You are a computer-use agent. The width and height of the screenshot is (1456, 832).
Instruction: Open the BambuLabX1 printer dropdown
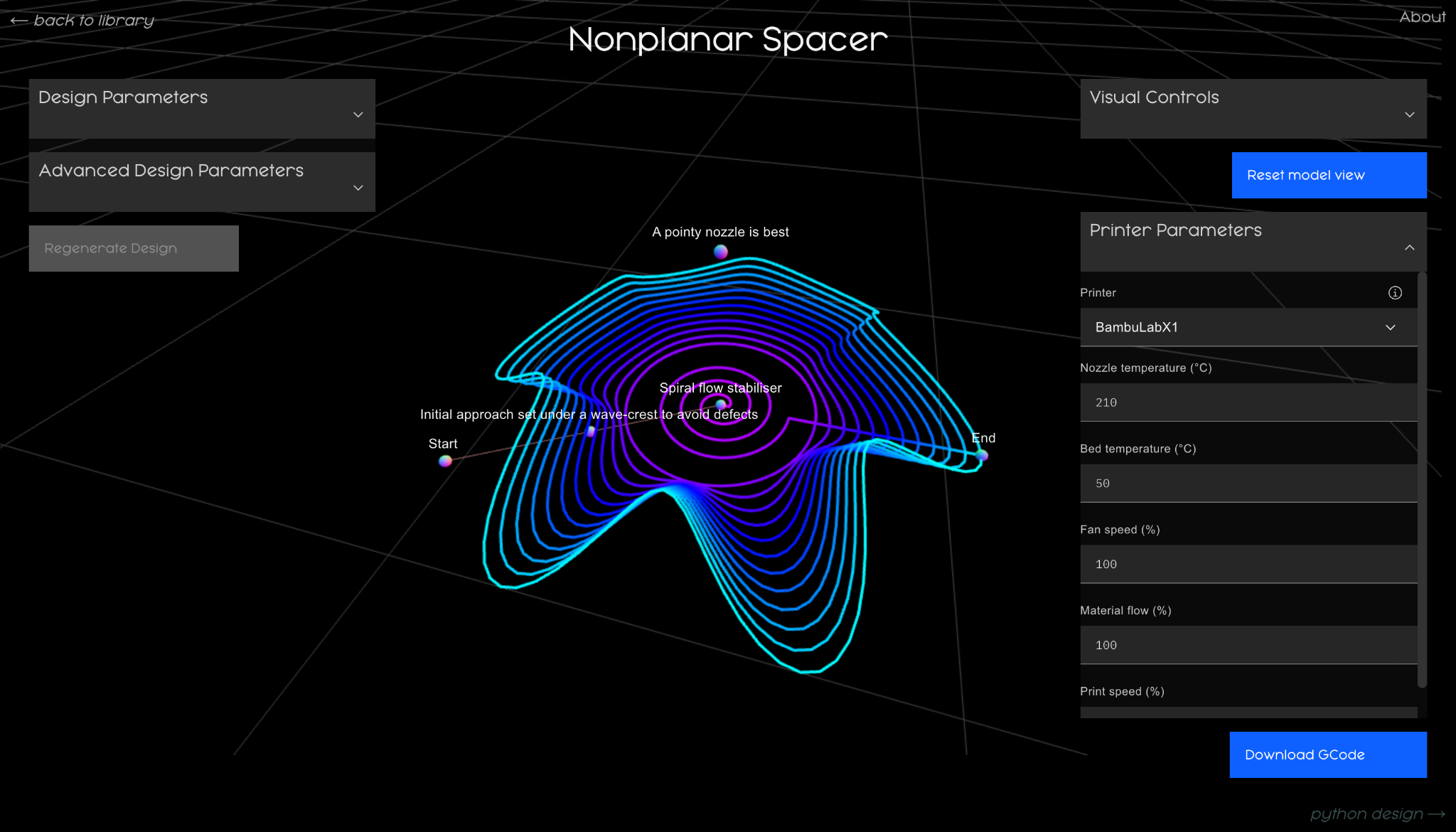tap(1248, 327)
